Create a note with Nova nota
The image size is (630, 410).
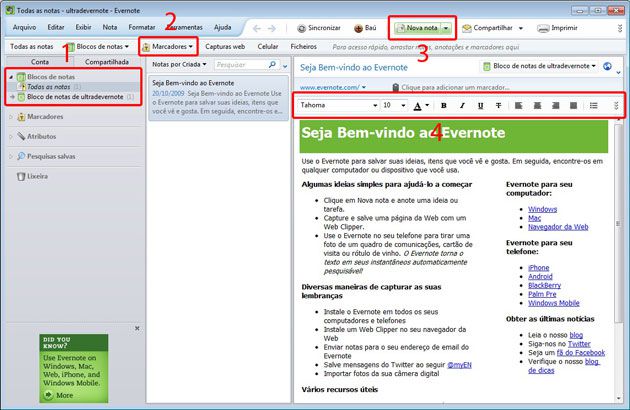(x=417, y=28)
